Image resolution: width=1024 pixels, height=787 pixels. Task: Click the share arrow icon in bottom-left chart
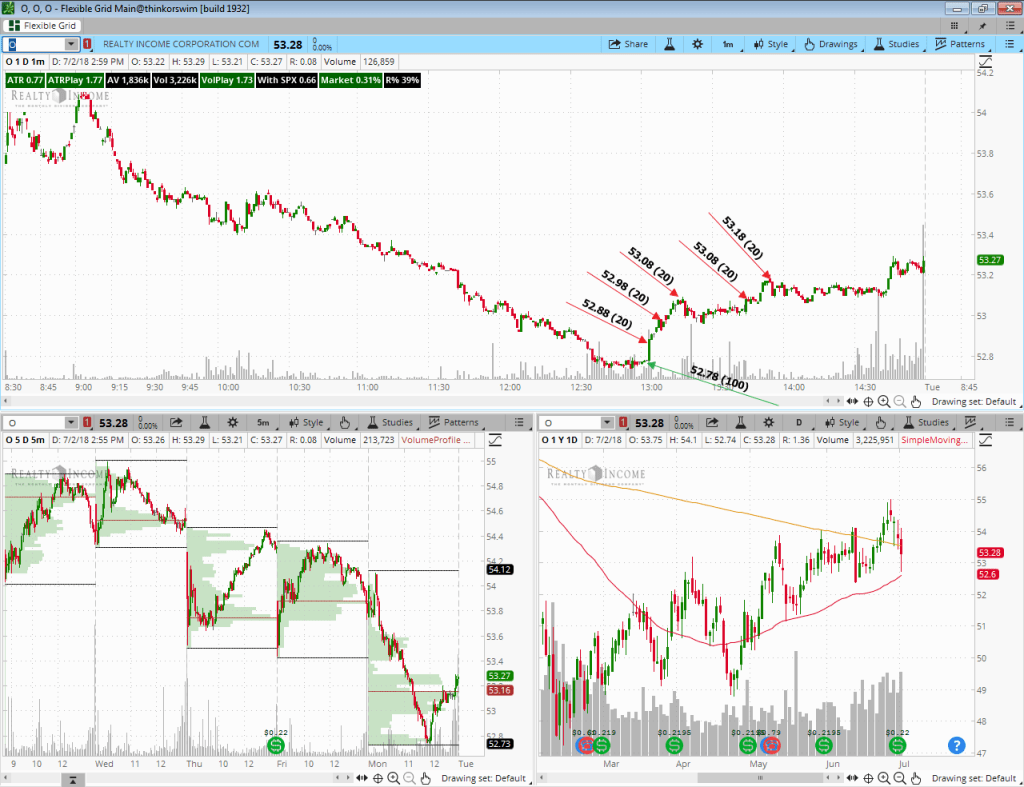[x=176, y=422]
